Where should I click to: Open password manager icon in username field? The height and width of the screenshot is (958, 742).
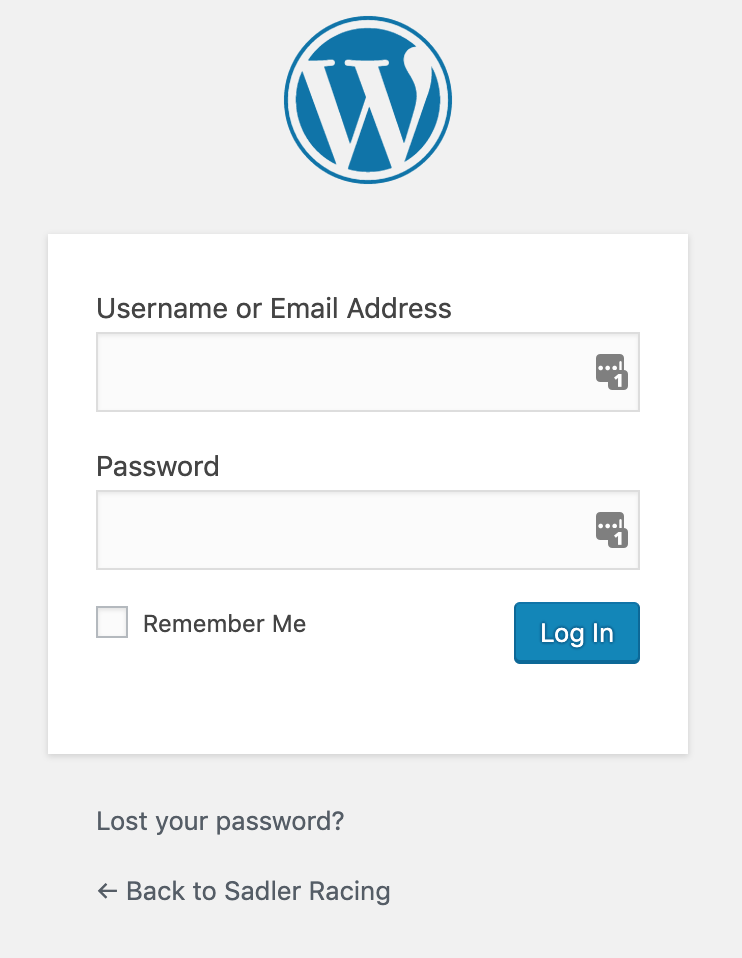(x=609, y=368)
